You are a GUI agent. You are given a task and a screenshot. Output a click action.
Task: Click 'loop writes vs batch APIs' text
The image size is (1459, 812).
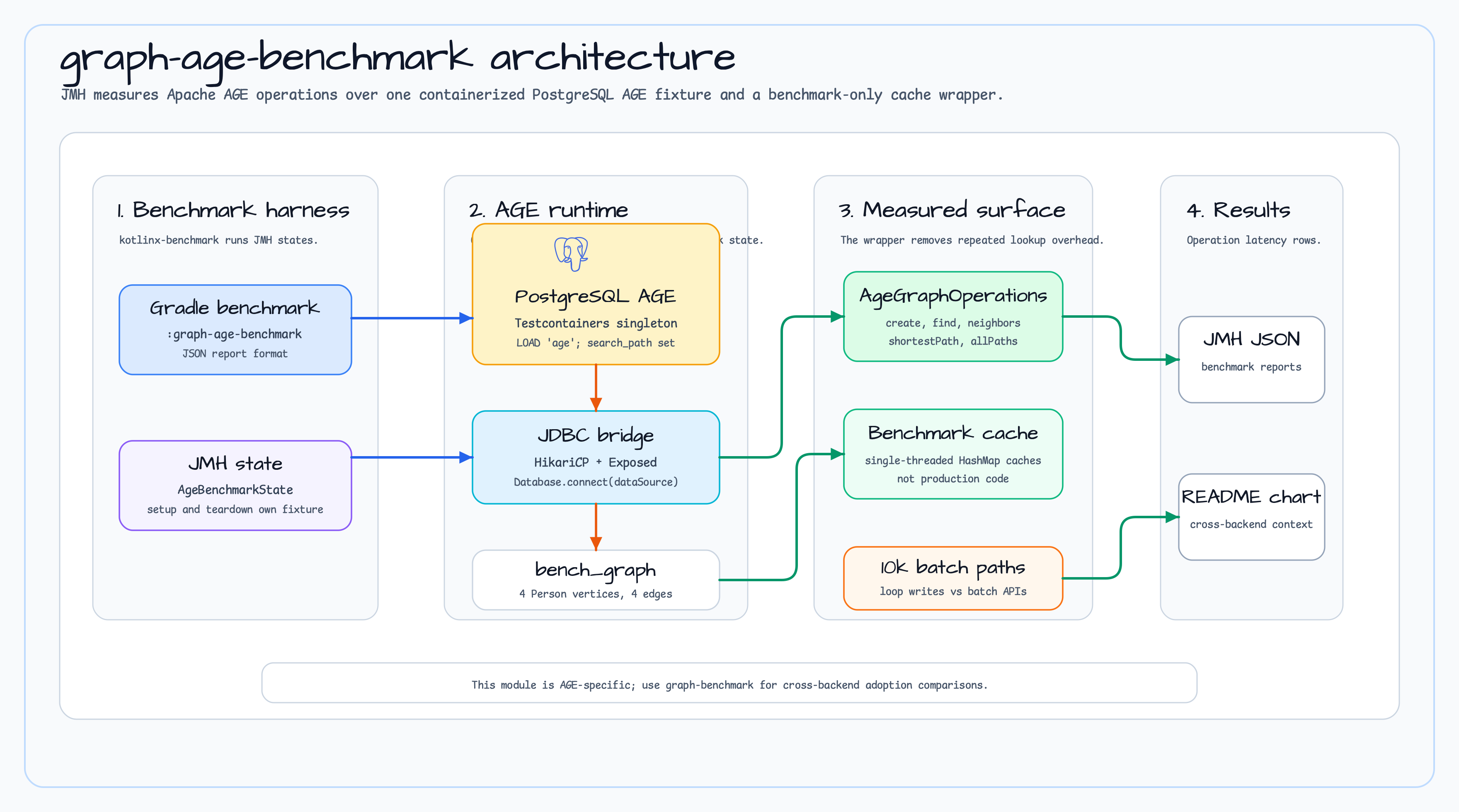click(952, 592)
